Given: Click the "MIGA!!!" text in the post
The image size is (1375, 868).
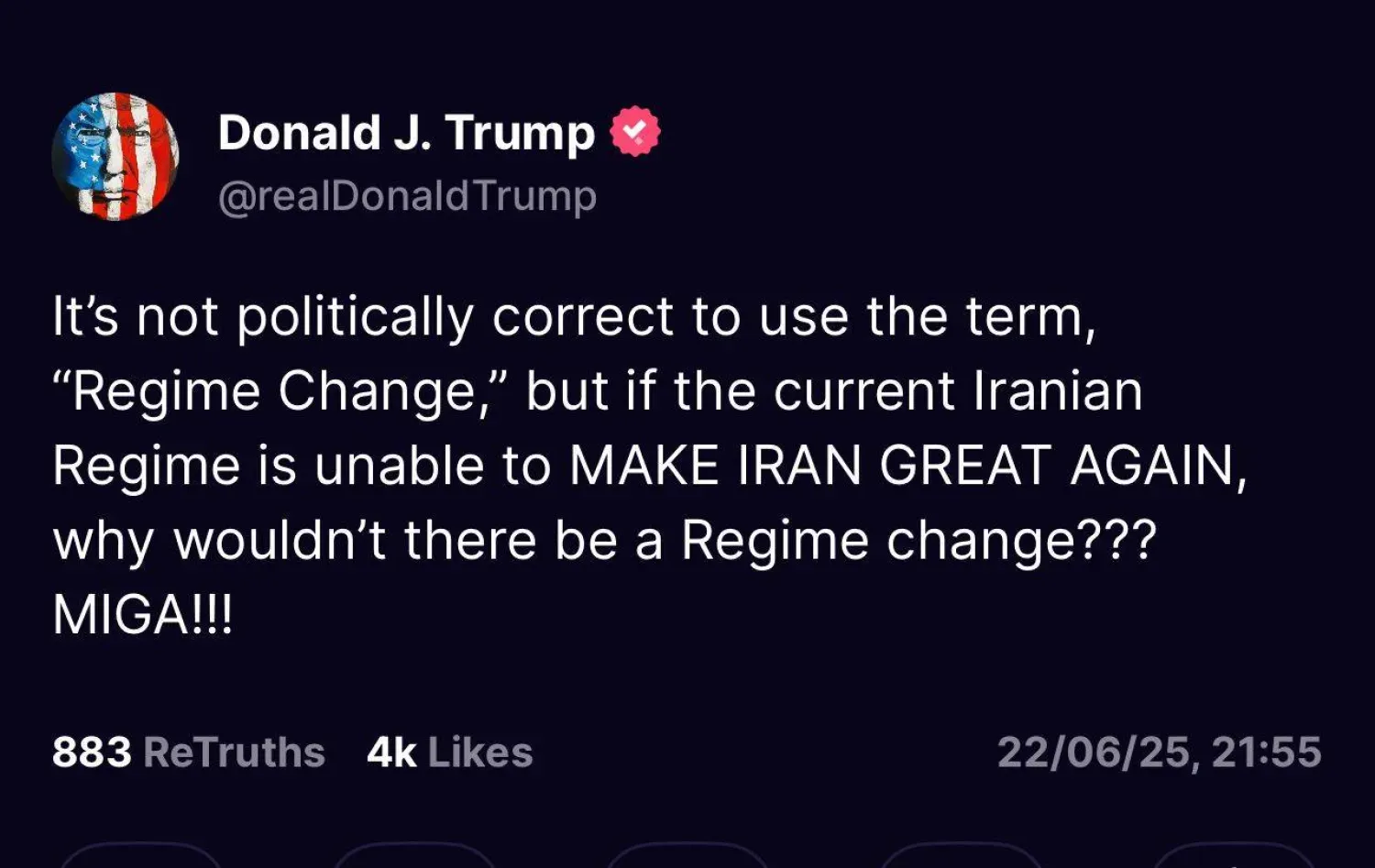Looking at the screenshot, I should (x=143, y=614).
